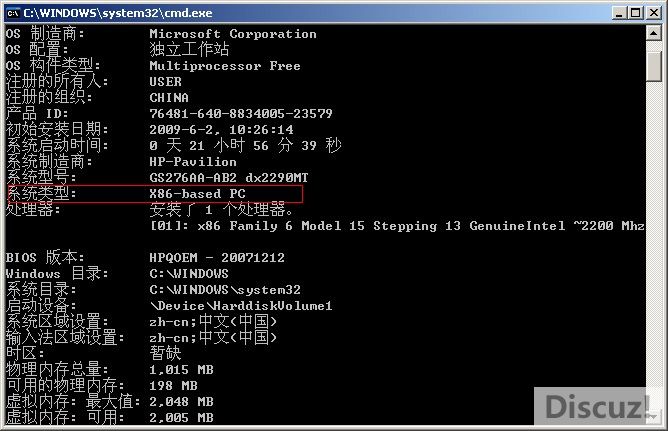Click the available memory '198 MB'
The width and height of the screenshot is (668, 431).
(x=173, y=386)
